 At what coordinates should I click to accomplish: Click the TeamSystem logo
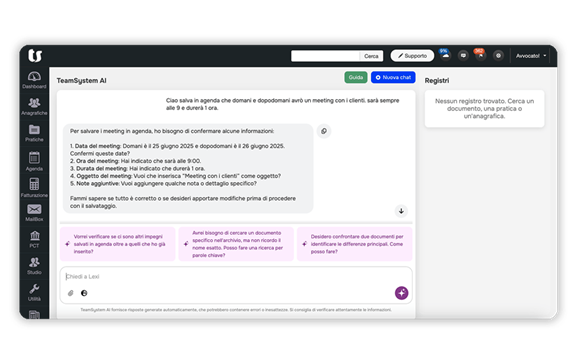click(x=35, y=55)
